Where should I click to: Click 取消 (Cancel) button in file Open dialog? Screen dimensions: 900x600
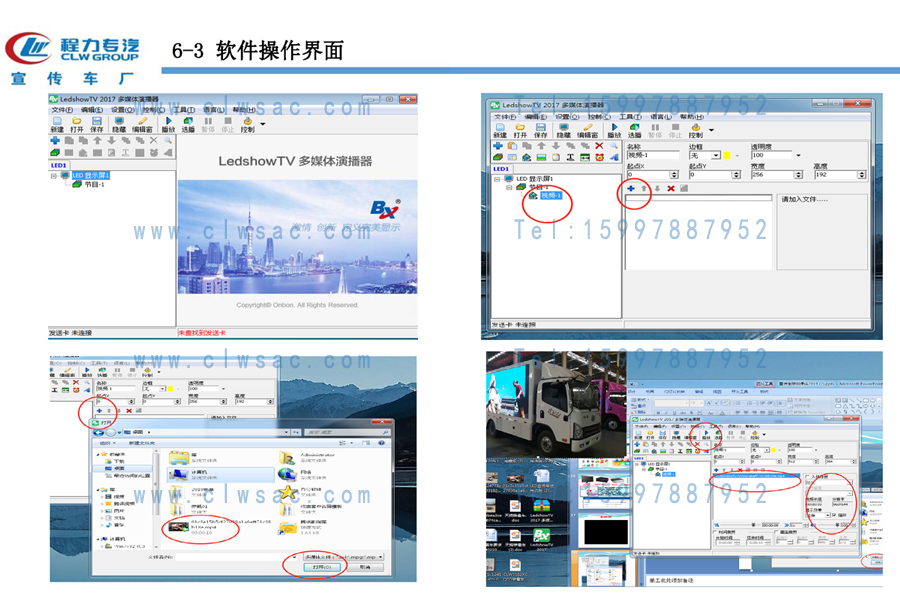[364, 566]
